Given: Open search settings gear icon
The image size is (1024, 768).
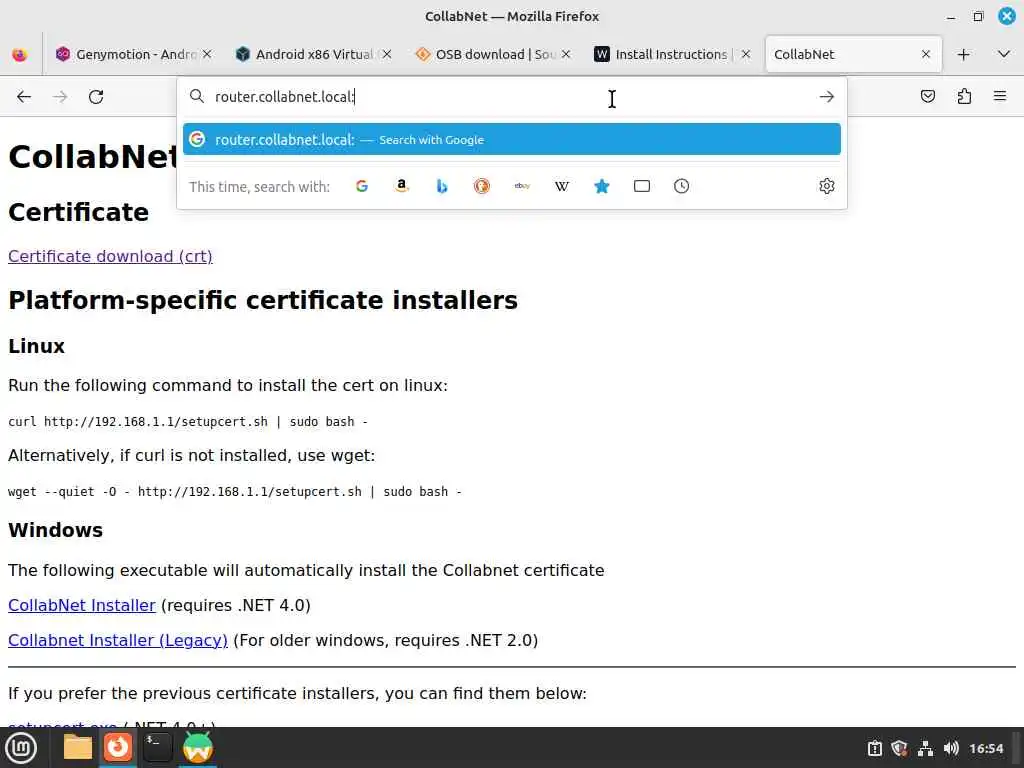Looking at the screenshot, I should pyautogui.click(x=827, y=186).
